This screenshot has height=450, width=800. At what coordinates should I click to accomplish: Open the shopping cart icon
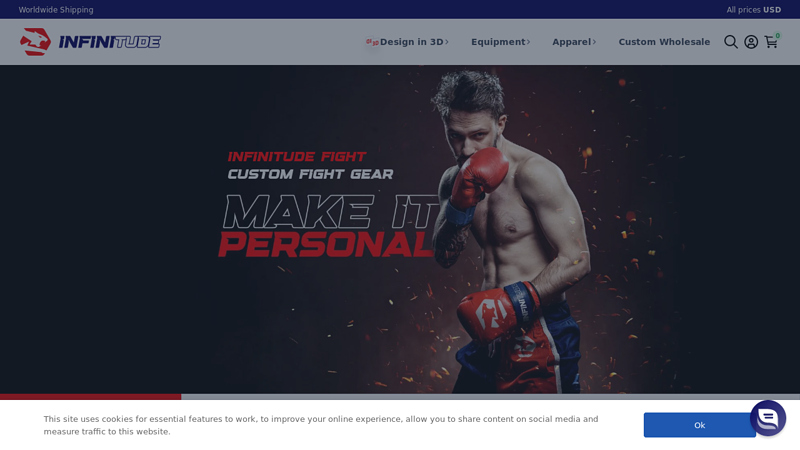click(x=770, y=42)
